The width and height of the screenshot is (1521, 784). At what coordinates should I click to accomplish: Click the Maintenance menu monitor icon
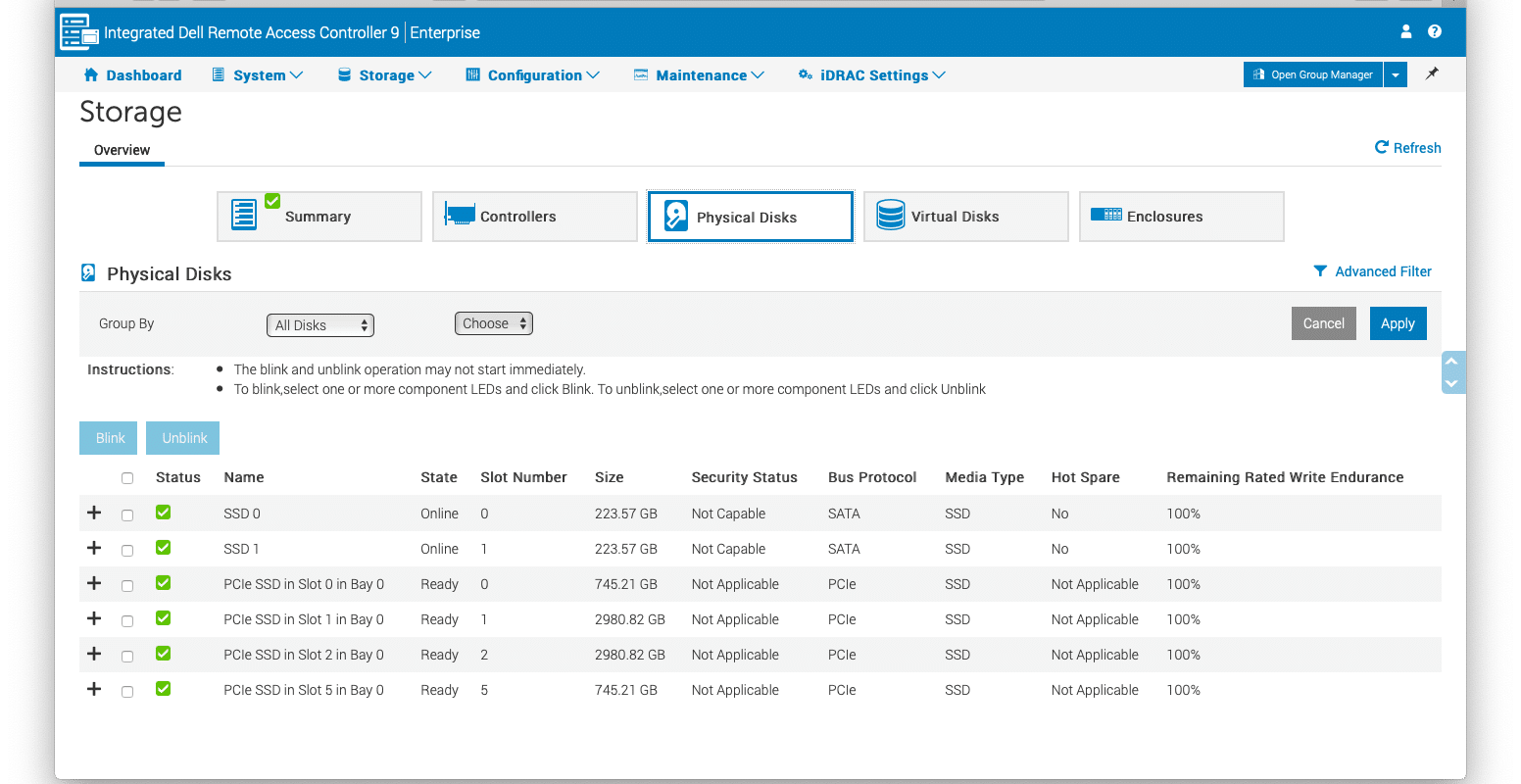click(x=641, y=74)
